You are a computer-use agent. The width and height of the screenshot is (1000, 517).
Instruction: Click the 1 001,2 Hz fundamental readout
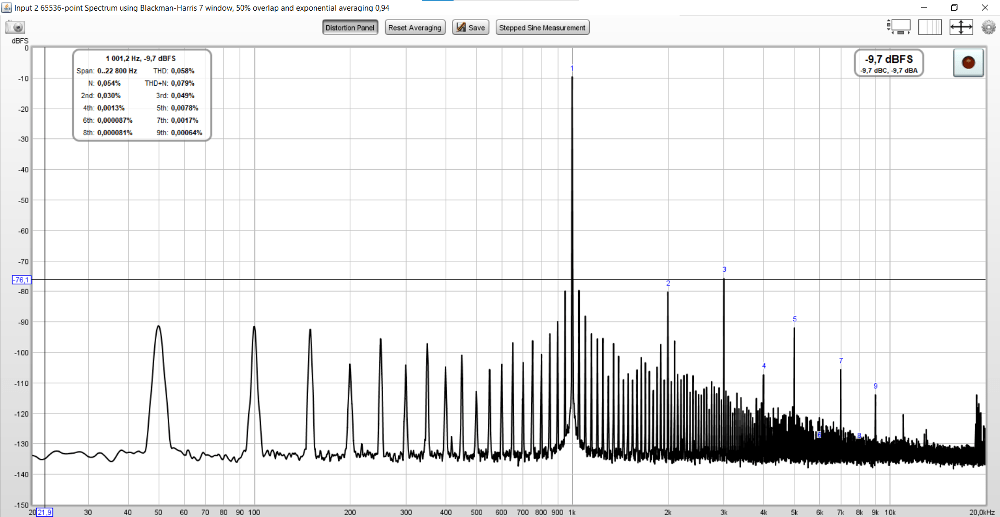[141, 58]
